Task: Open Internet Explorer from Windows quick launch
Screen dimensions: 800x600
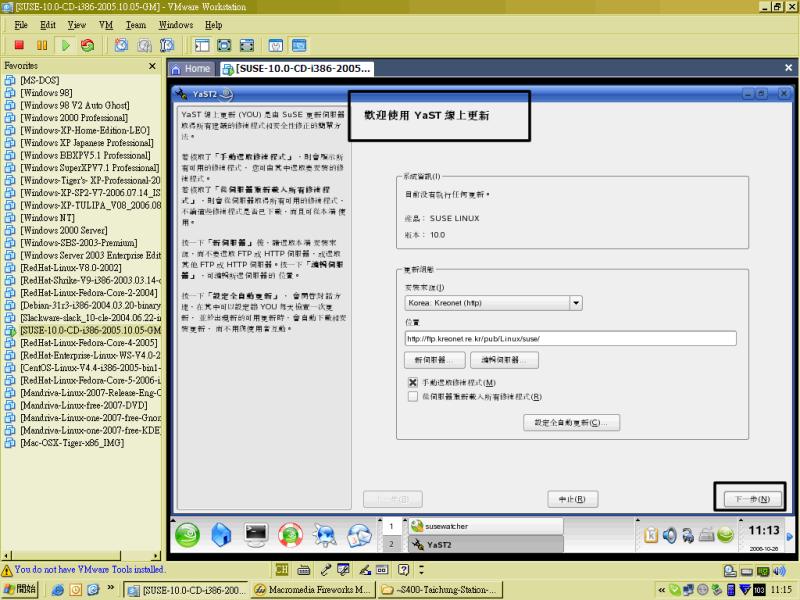Action: click(58, 590)
